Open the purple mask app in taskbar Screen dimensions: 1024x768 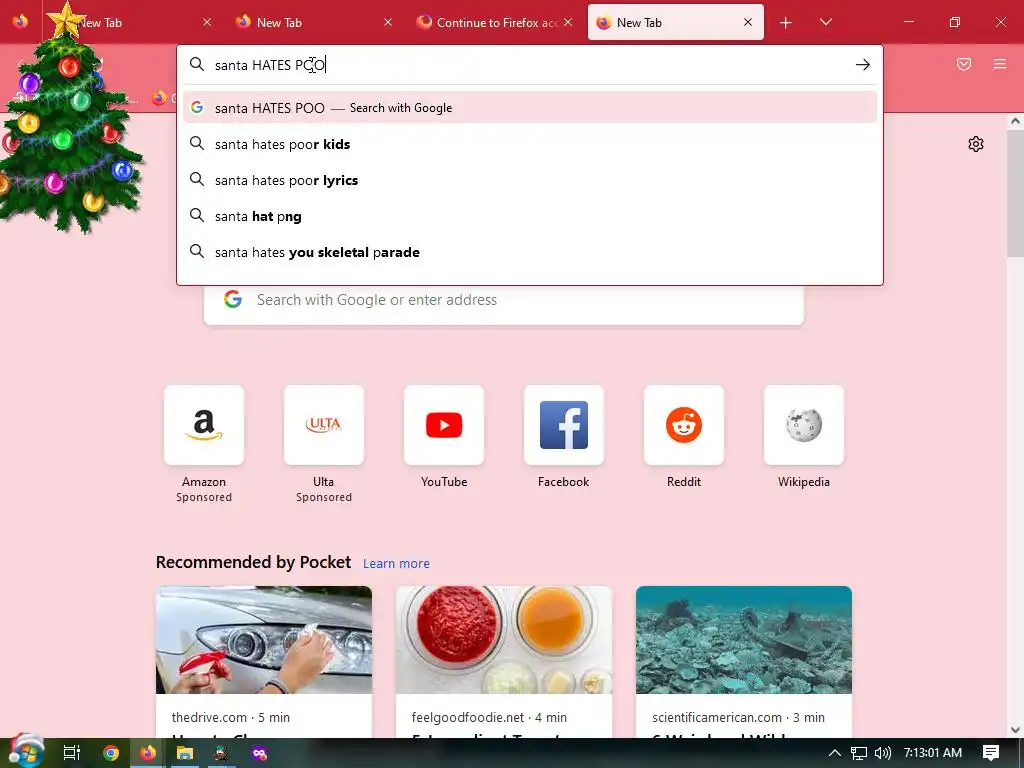click(x=259, y=753)
